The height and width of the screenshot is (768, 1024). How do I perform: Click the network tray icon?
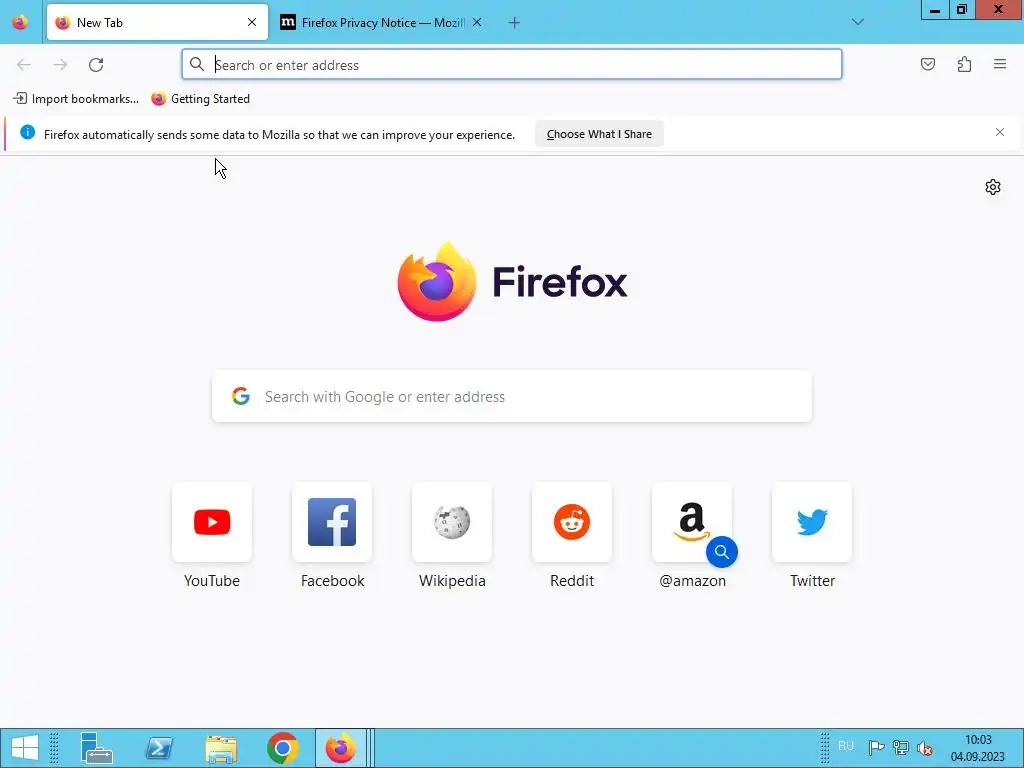tap(901, 748)
